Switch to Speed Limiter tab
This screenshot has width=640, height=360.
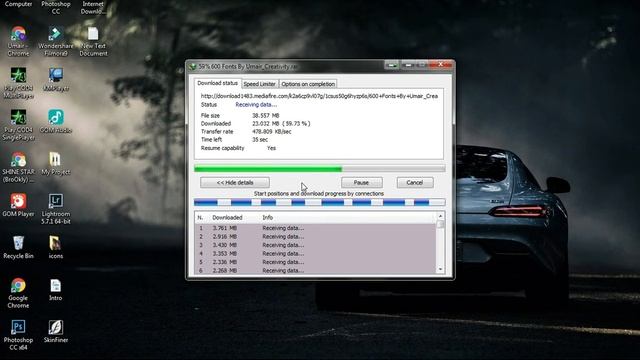[x=260, y=84]
